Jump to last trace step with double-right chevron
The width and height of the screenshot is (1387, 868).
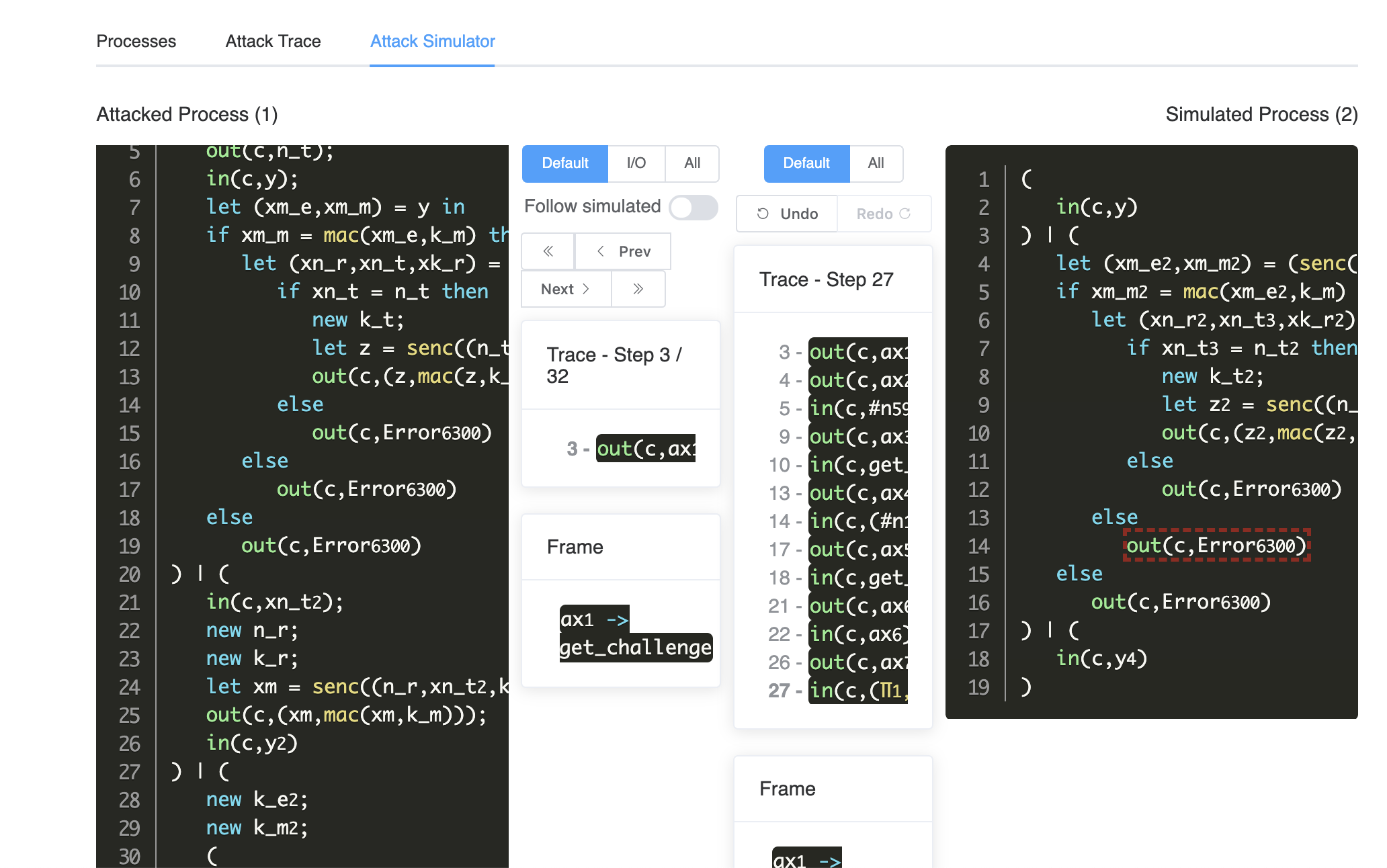point(638,289)
